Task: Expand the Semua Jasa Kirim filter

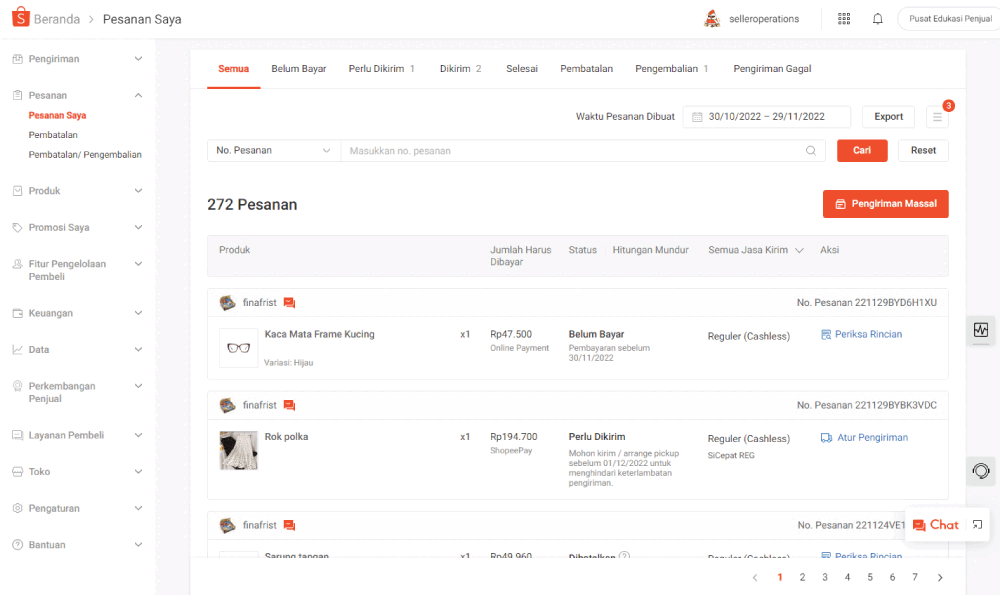Action: [755, 250]
